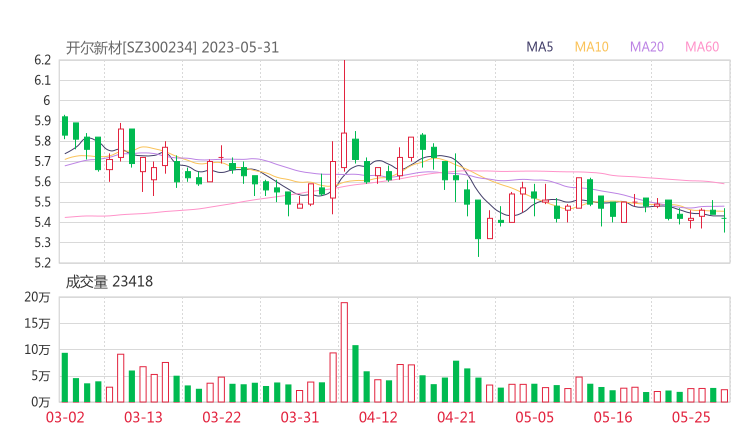Click the 03-31 date label
The image size is (740, 440).
pyautogui.click(x=300, y=417)
